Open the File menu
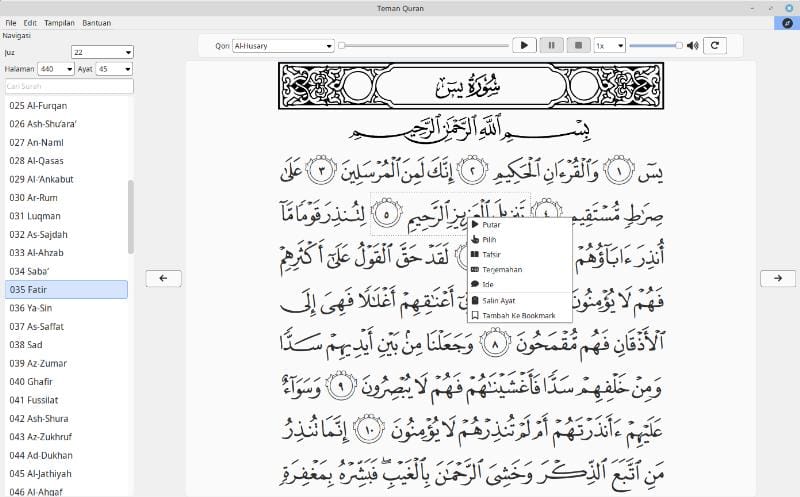 click(x=11, y=23)
